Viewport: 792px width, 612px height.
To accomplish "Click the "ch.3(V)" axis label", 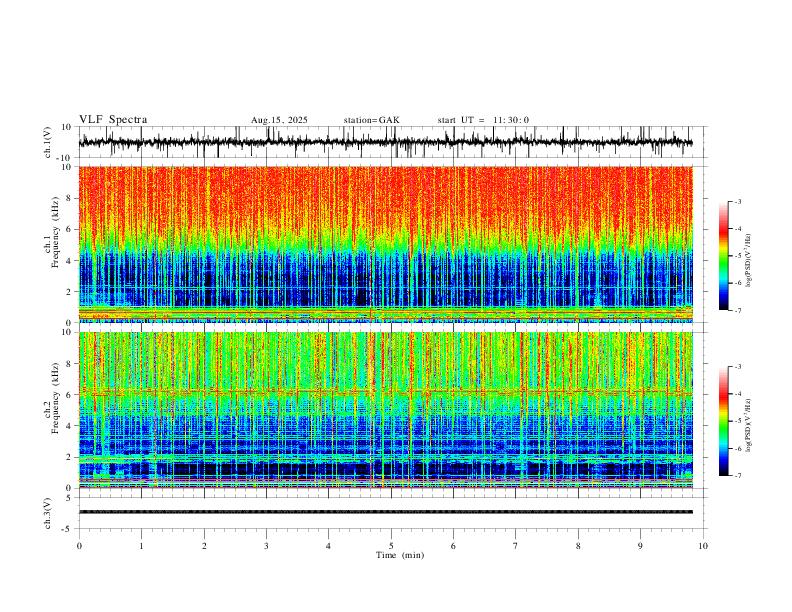I will tap(48, 513).
